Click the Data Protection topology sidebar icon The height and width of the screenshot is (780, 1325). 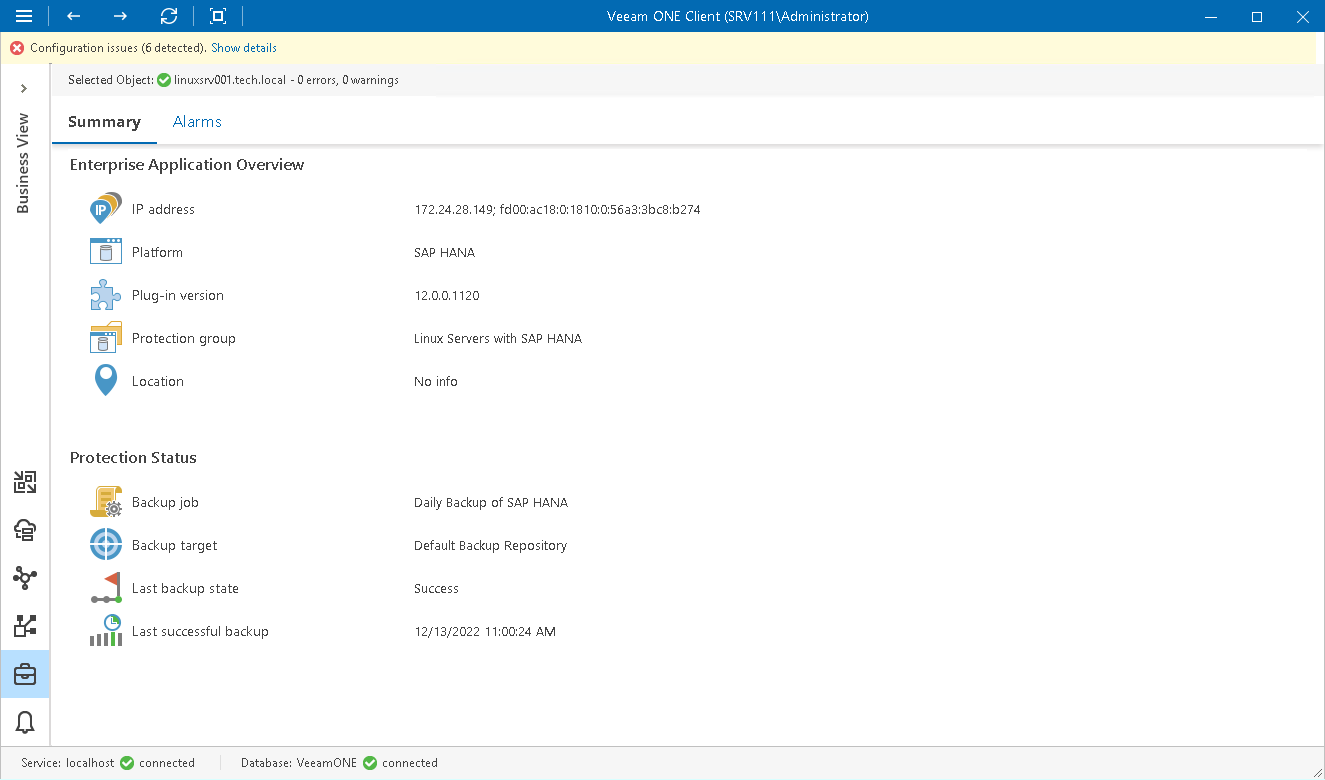[24, 625]
